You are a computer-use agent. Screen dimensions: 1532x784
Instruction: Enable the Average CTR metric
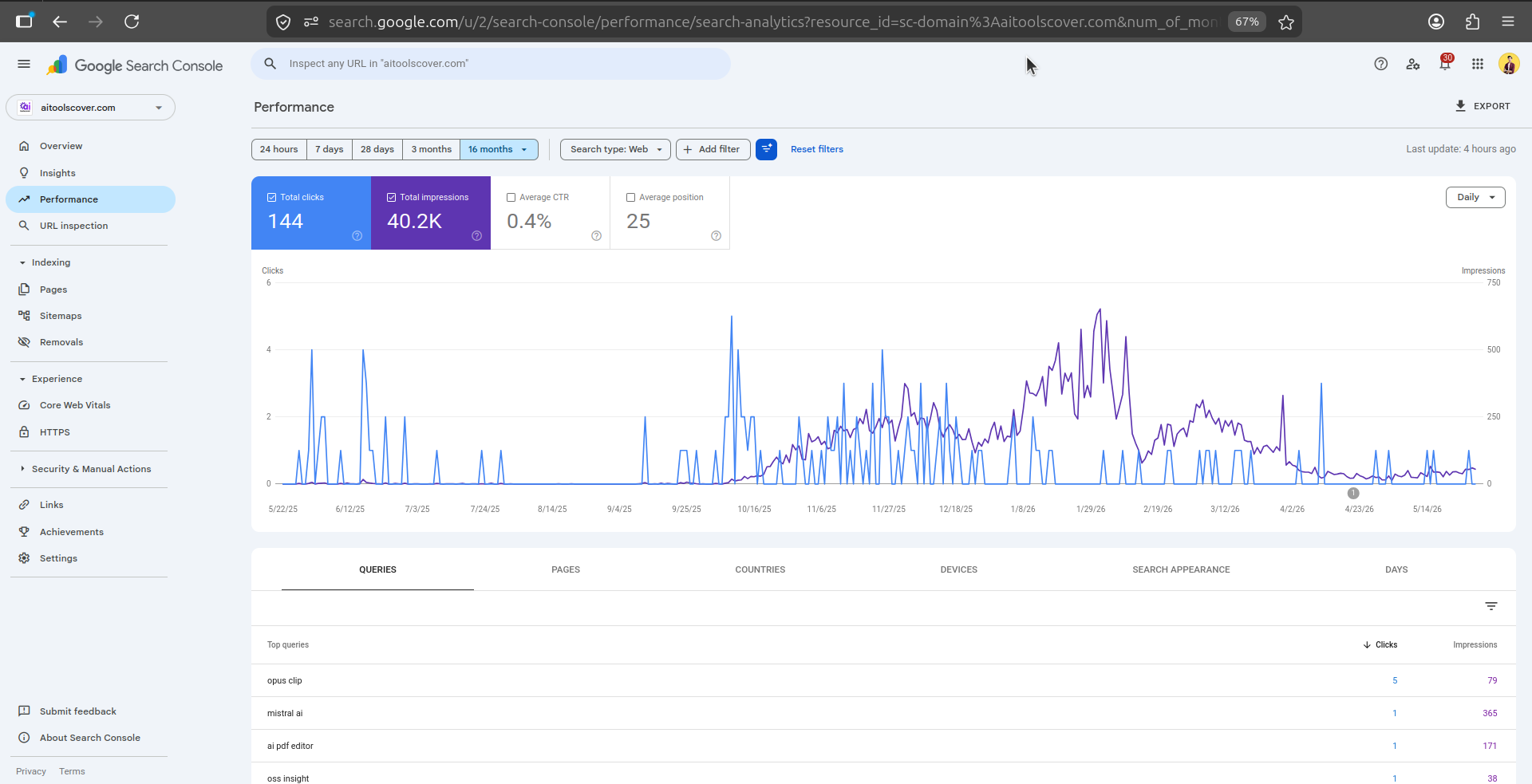click(x=551, y=213)
